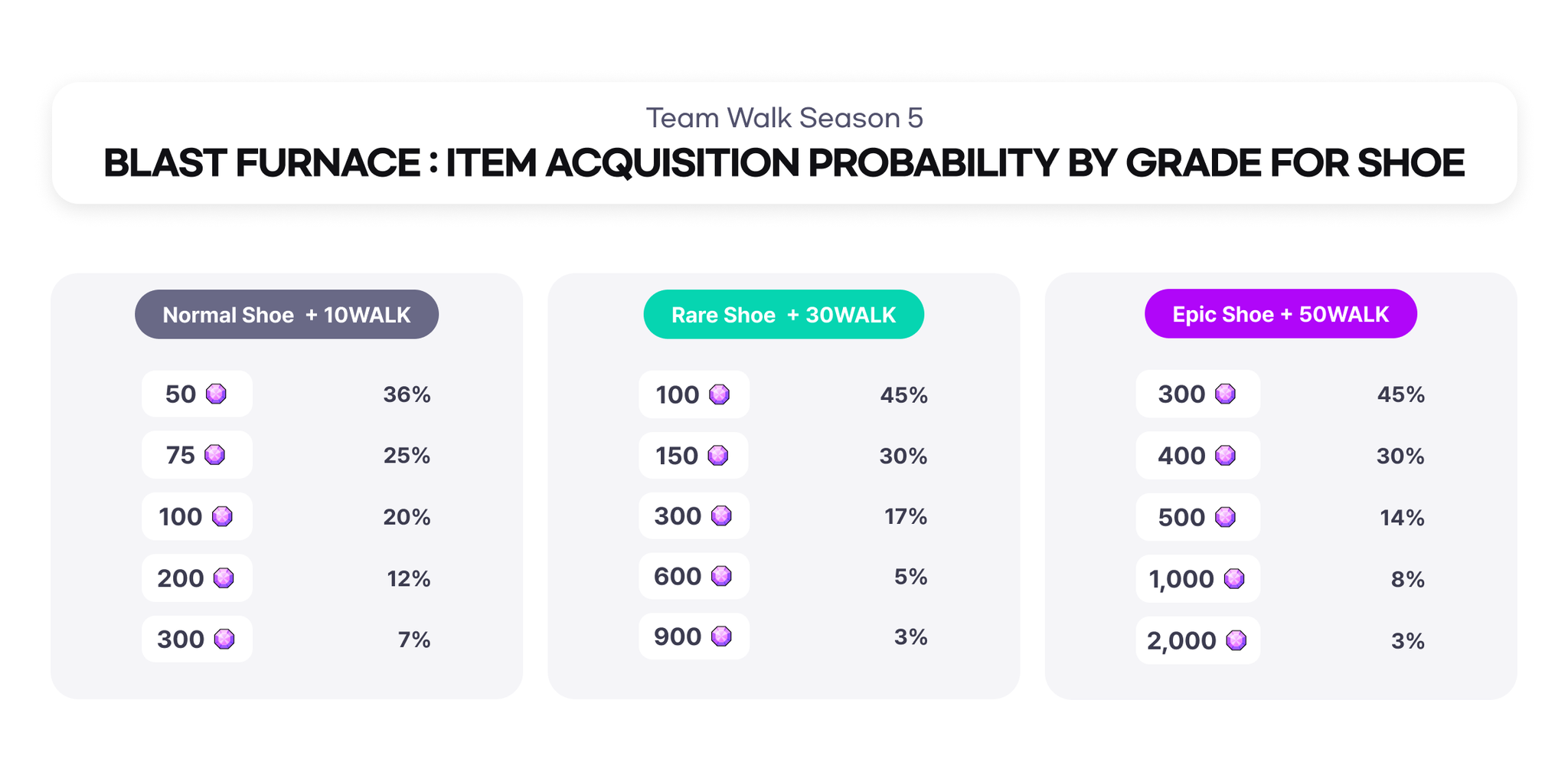Viewport: 1568px width, 782px height.
Task: Select the gem icon beside 200 in Normal Shoe
Action: (x=224, y=578)
